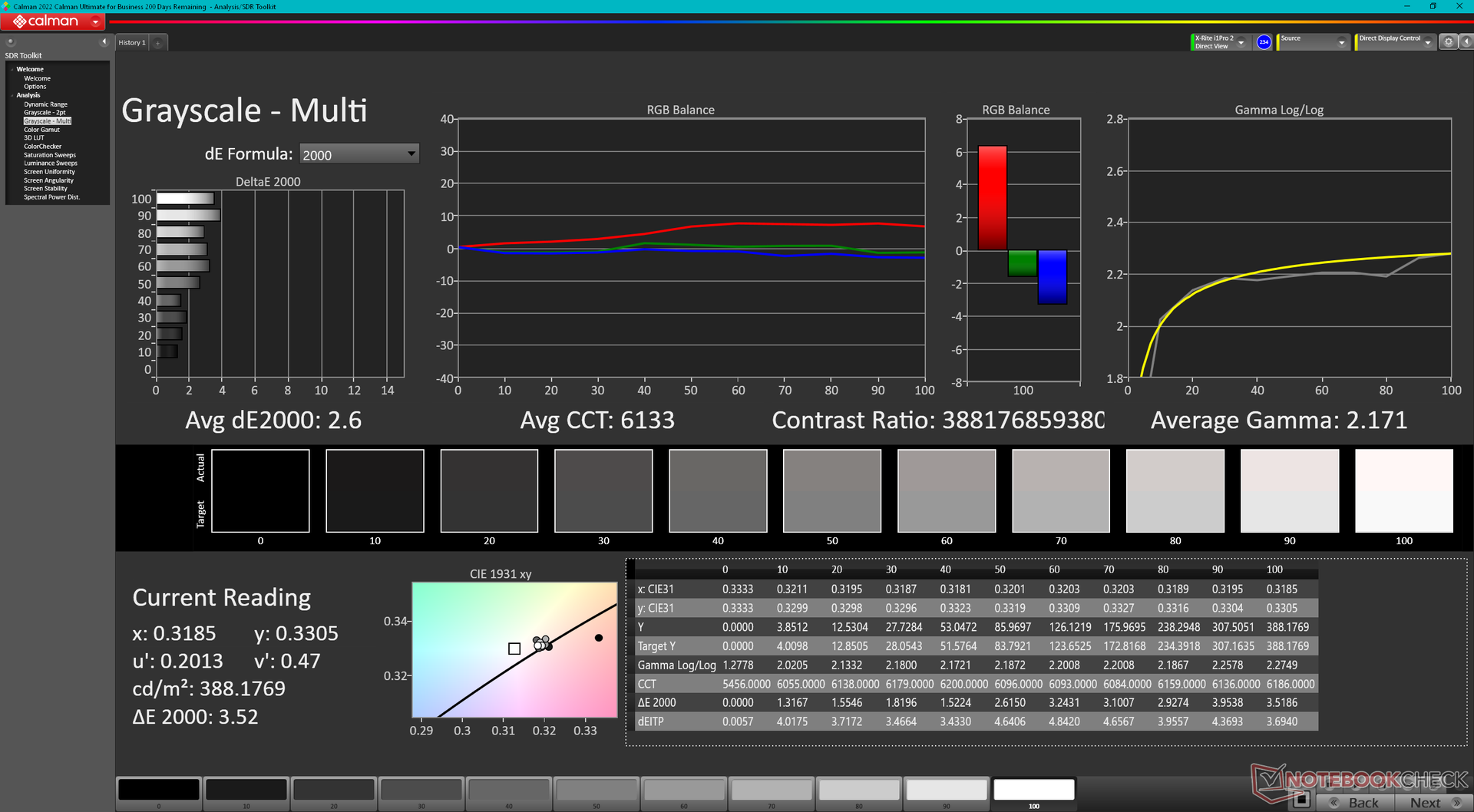Screen dimensions: 1474x812
Task: Open Color Gamut in the Analysis tree
Action: coord(41,130)
